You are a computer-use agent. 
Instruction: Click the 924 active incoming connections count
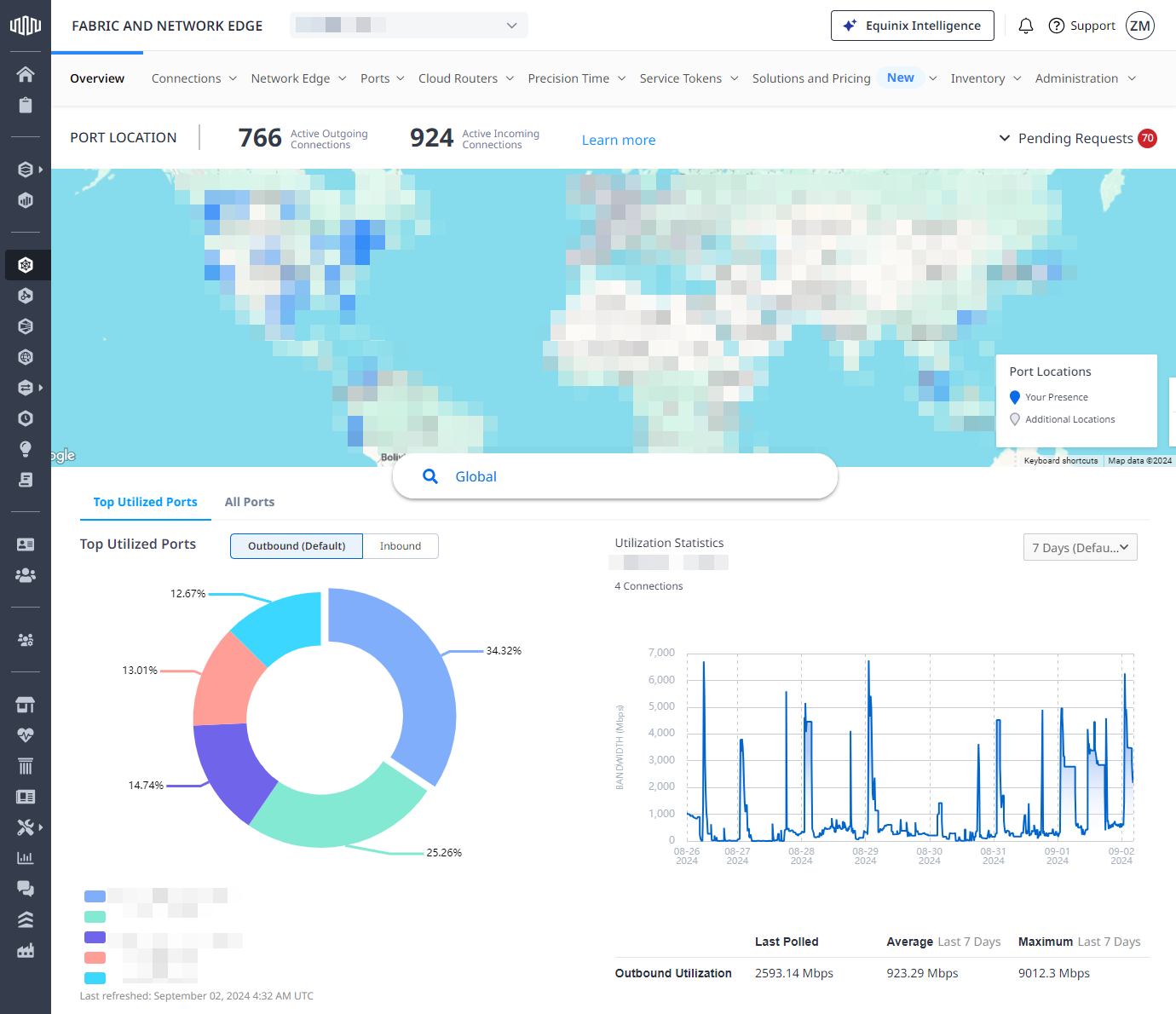(x=432, y=138)
